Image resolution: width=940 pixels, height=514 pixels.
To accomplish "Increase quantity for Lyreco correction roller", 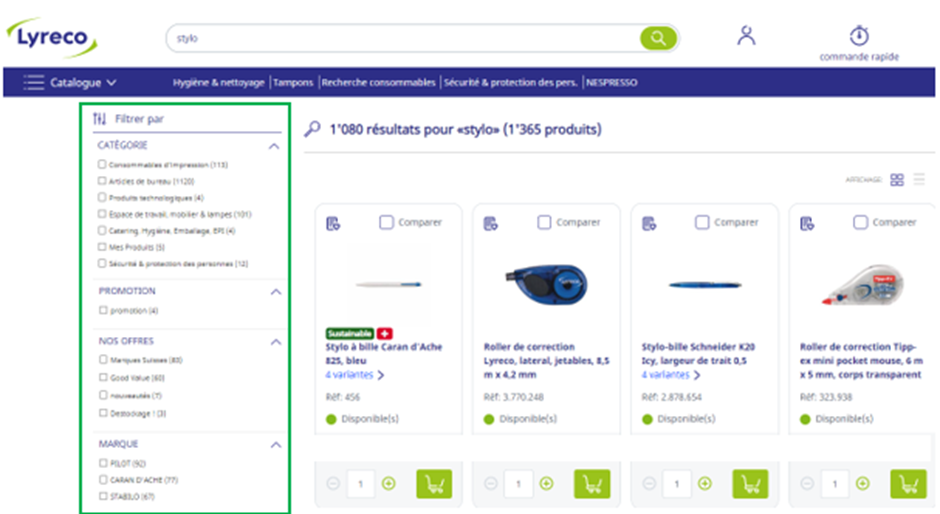I will tap(546, 483).
